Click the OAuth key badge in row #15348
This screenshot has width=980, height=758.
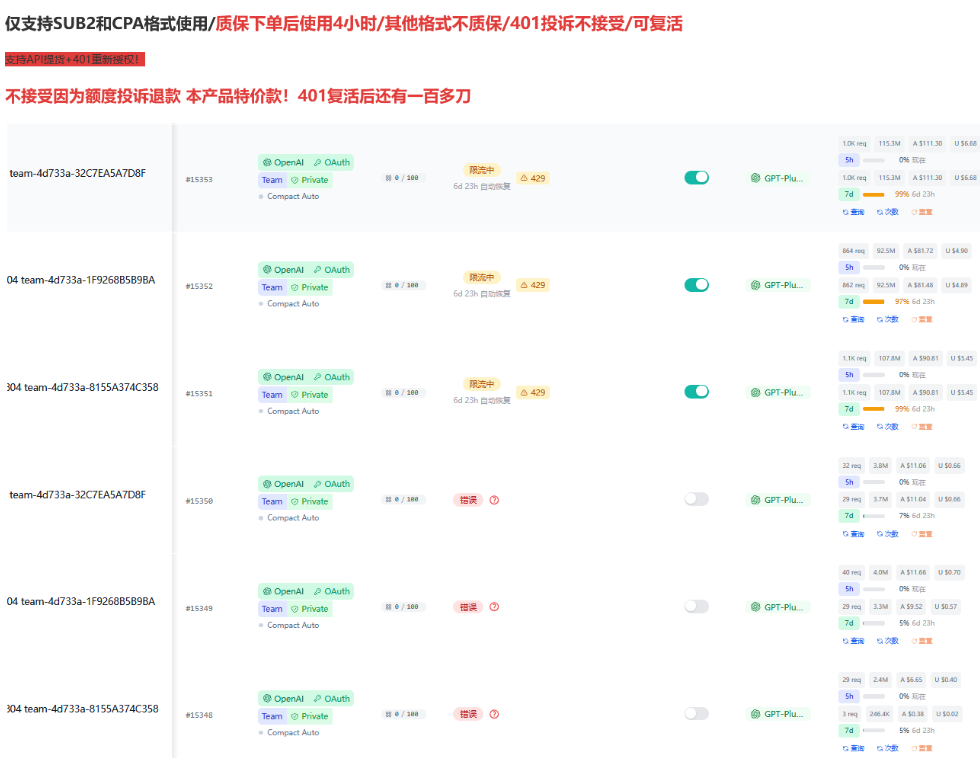(332, 699)
